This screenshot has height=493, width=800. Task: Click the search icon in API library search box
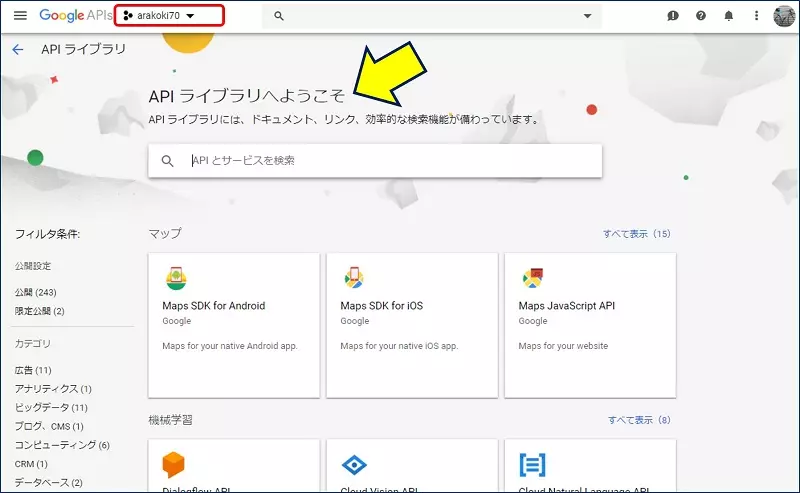167,161
